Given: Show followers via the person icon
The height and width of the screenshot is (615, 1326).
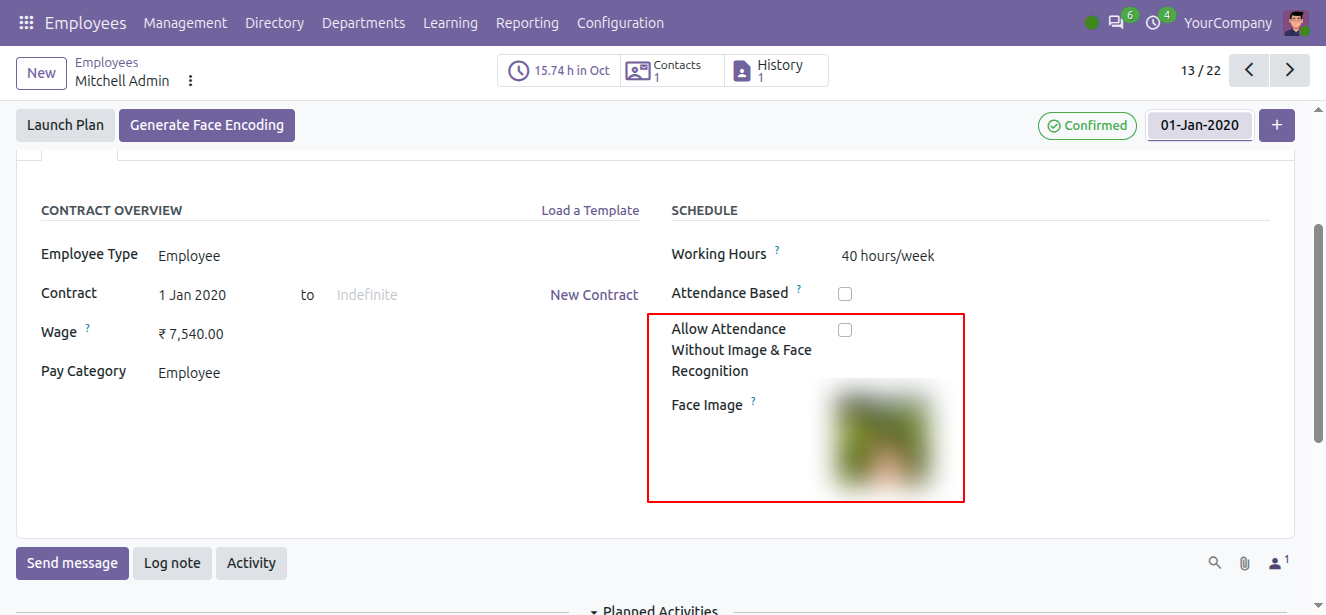Looking at the screenshot, I should click(1278, 563).
